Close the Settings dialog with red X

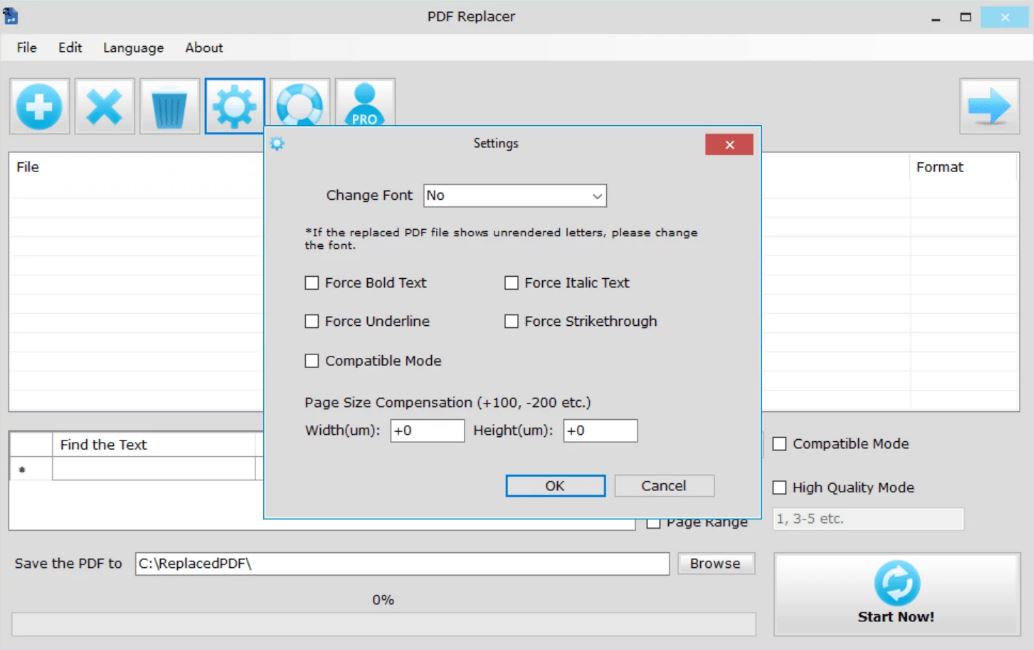click(x=729, y=145)
